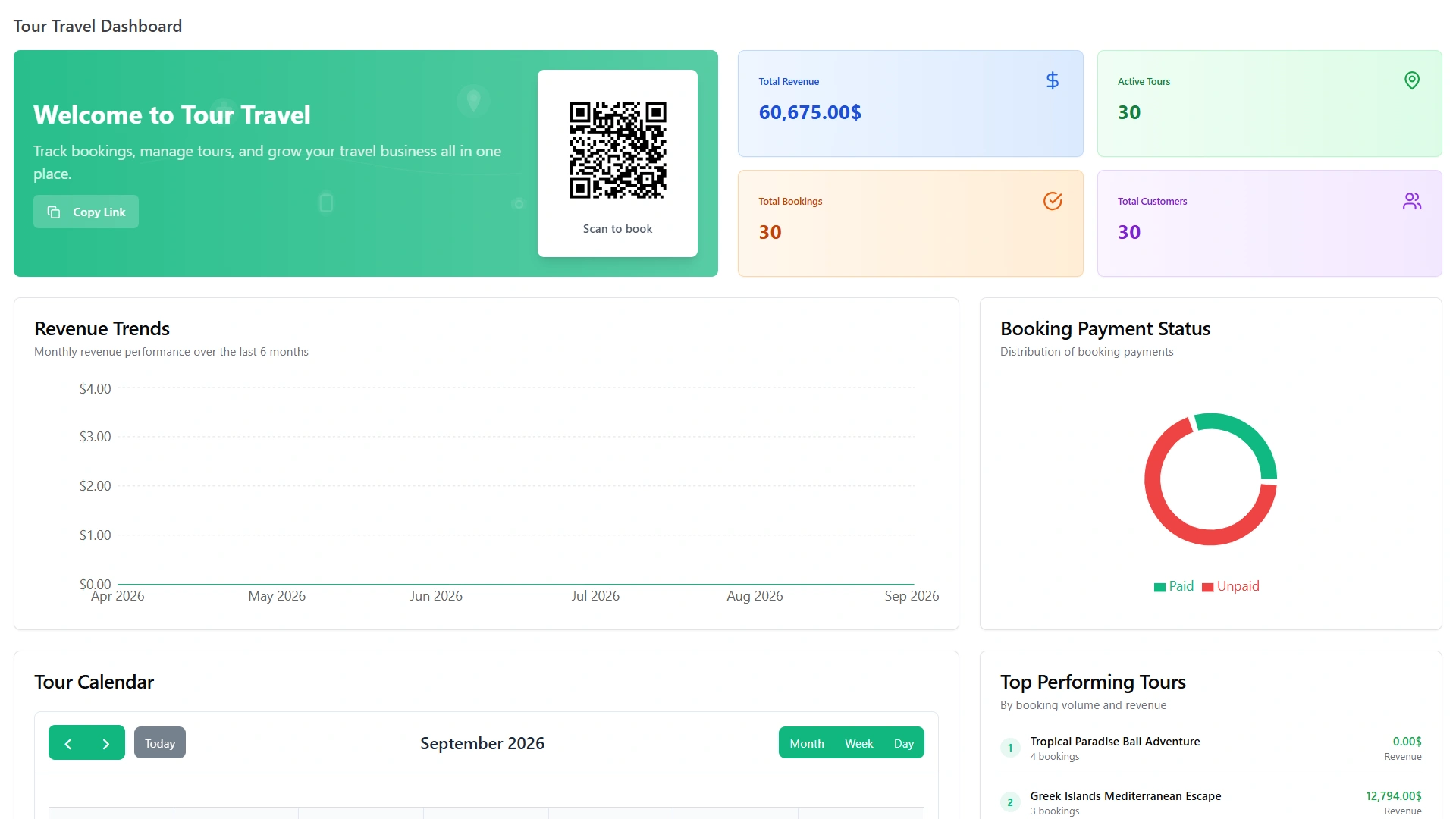Click the Total Customers label
This screenshot has height=819, width=1456.
click(1152, 201)
